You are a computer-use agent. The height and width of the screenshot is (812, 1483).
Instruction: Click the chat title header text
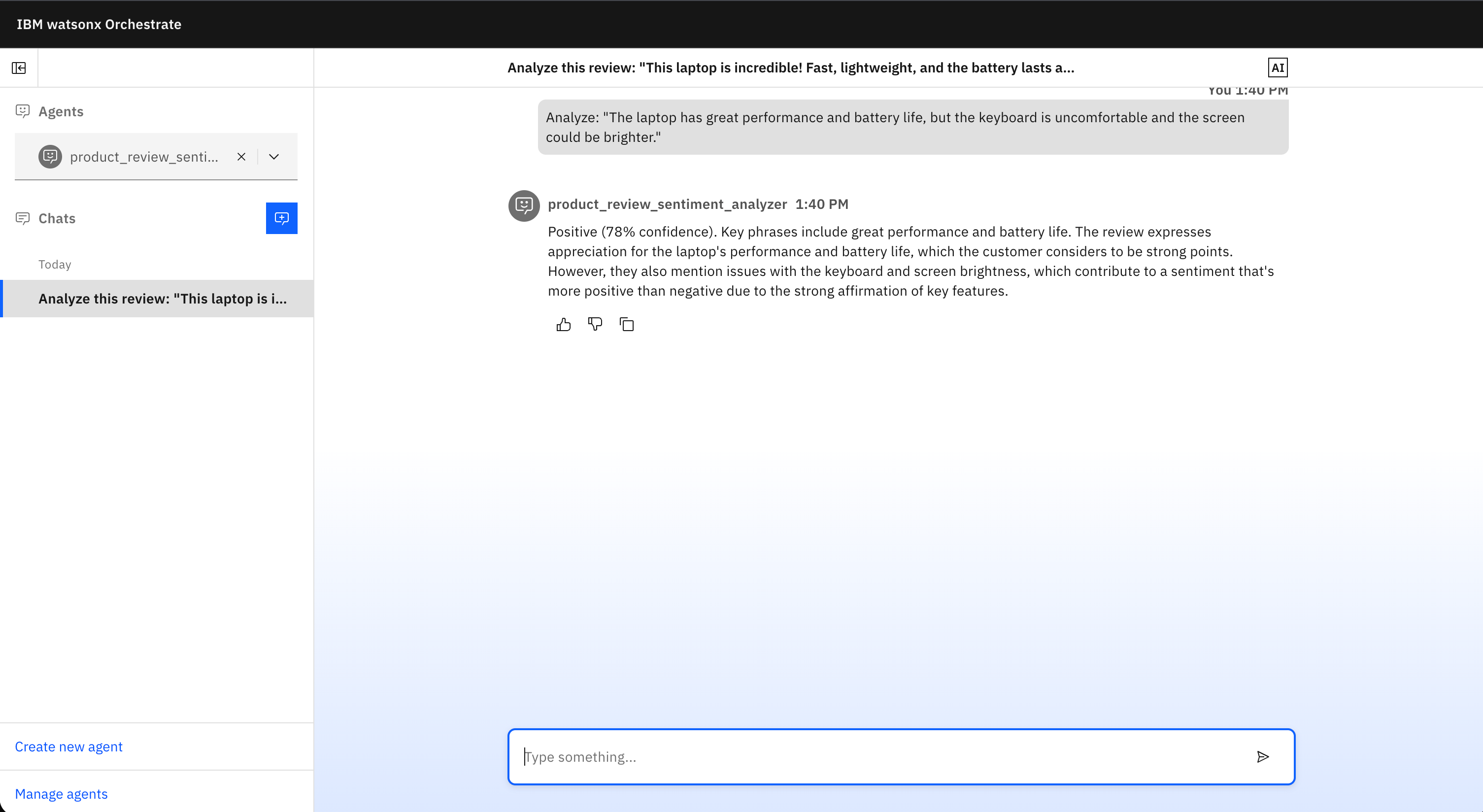point(790,68)
